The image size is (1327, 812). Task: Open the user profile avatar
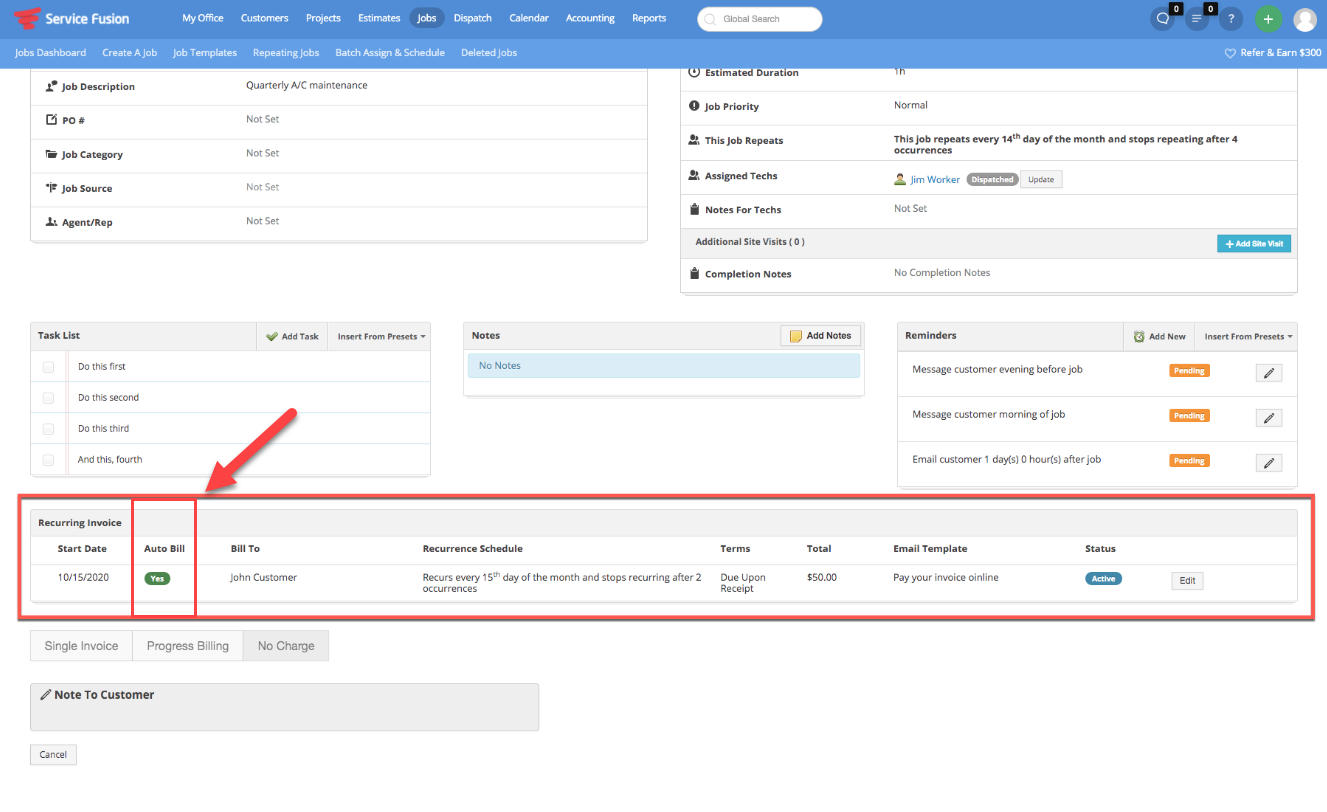tap(1304, 19)
